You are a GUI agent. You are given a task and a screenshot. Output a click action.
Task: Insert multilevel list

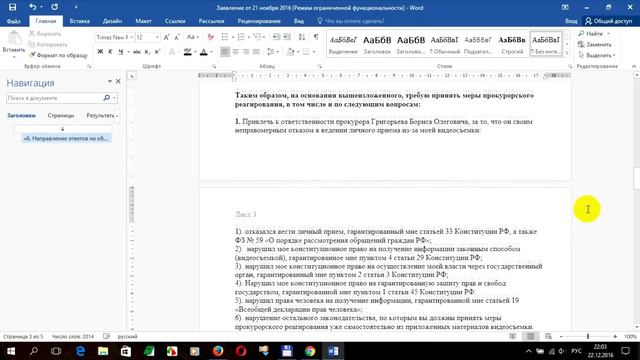257,37
